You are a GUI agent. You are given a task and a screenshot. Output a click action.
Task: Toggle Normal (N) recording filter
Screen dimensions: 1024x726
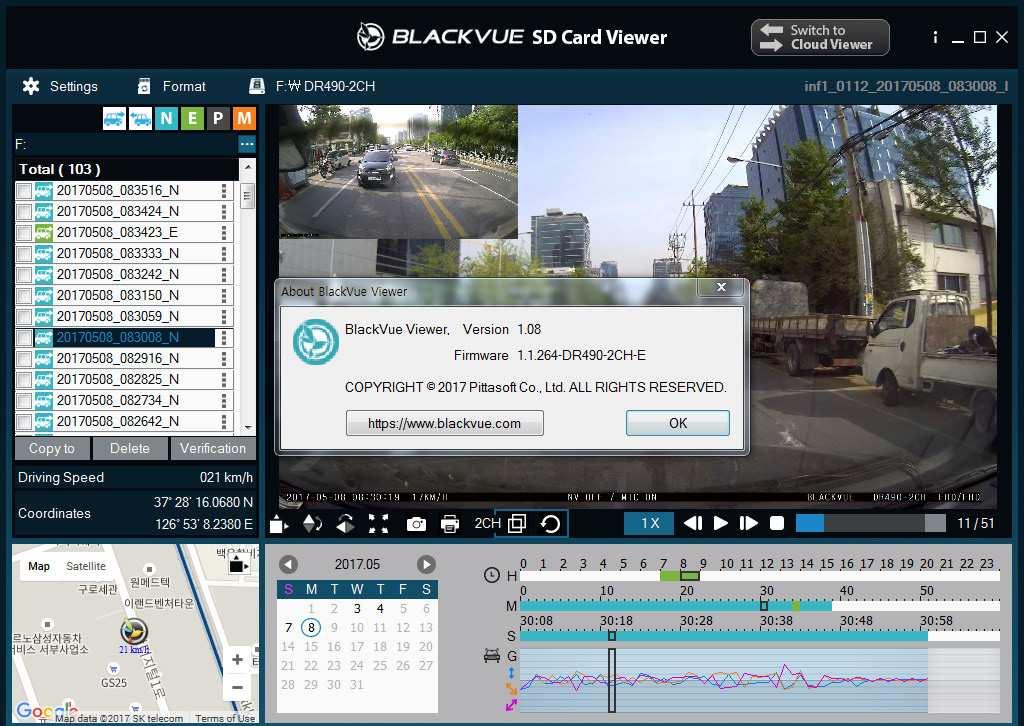pos(167,118)
